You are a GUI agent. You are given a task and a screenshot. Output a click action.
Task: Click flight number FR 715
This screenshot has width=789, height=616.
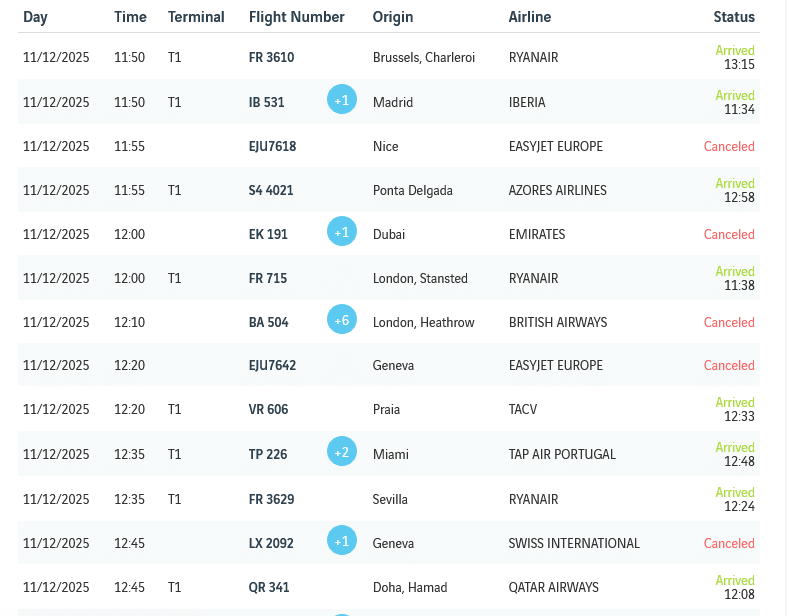267,278
